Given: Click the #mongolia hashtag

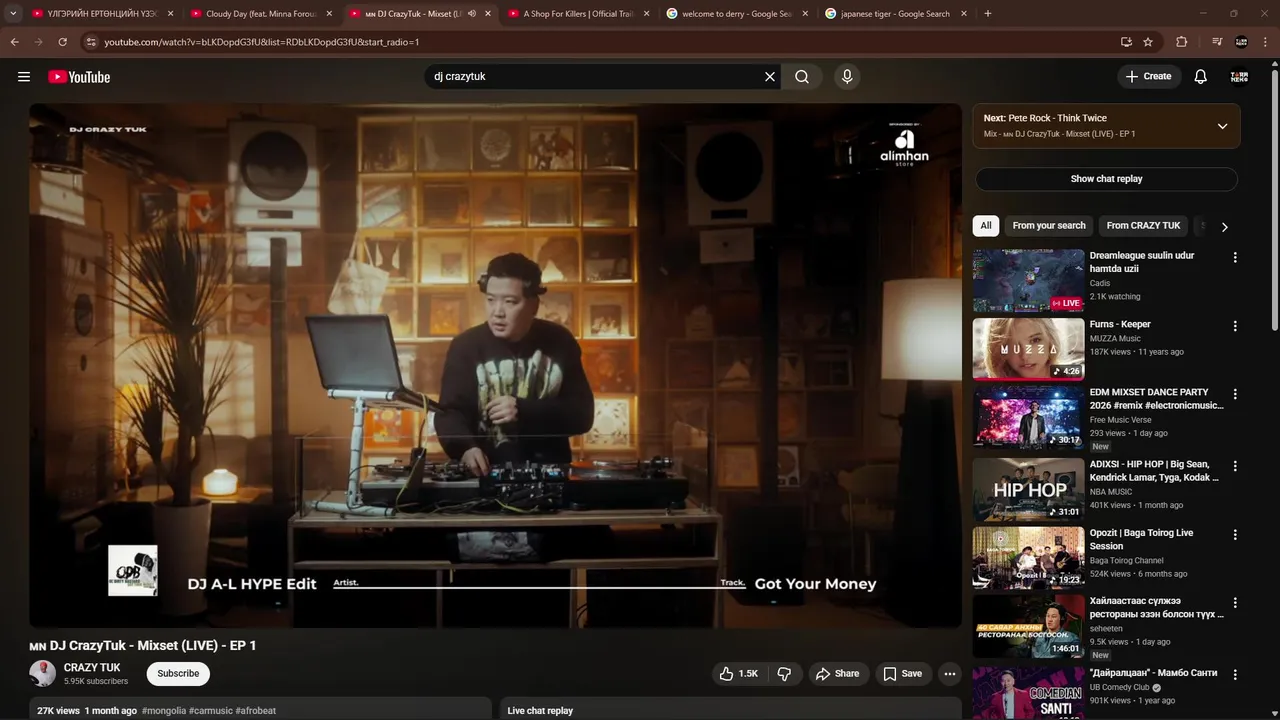Looking at the screenshot, I should pos(164,711).
